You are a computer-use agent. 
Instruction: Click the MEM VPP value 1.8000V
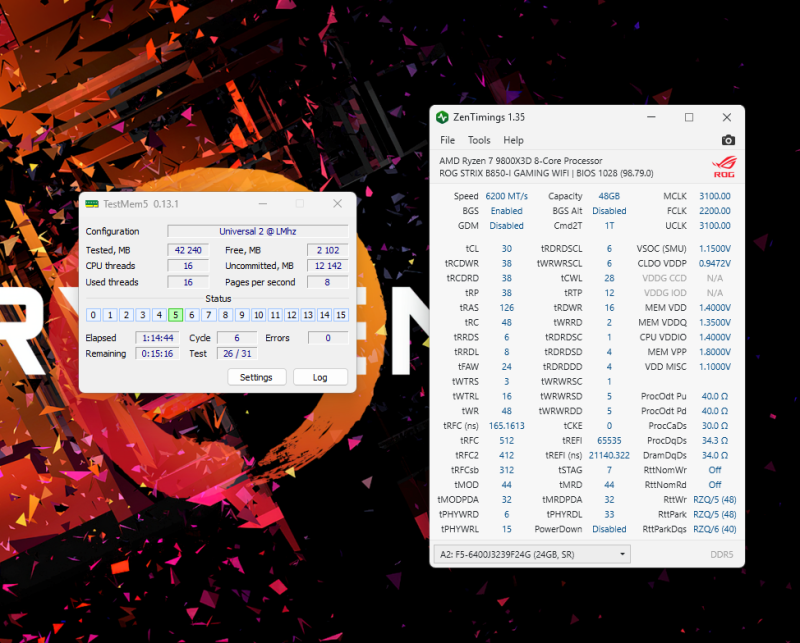(x=715, y=352)
